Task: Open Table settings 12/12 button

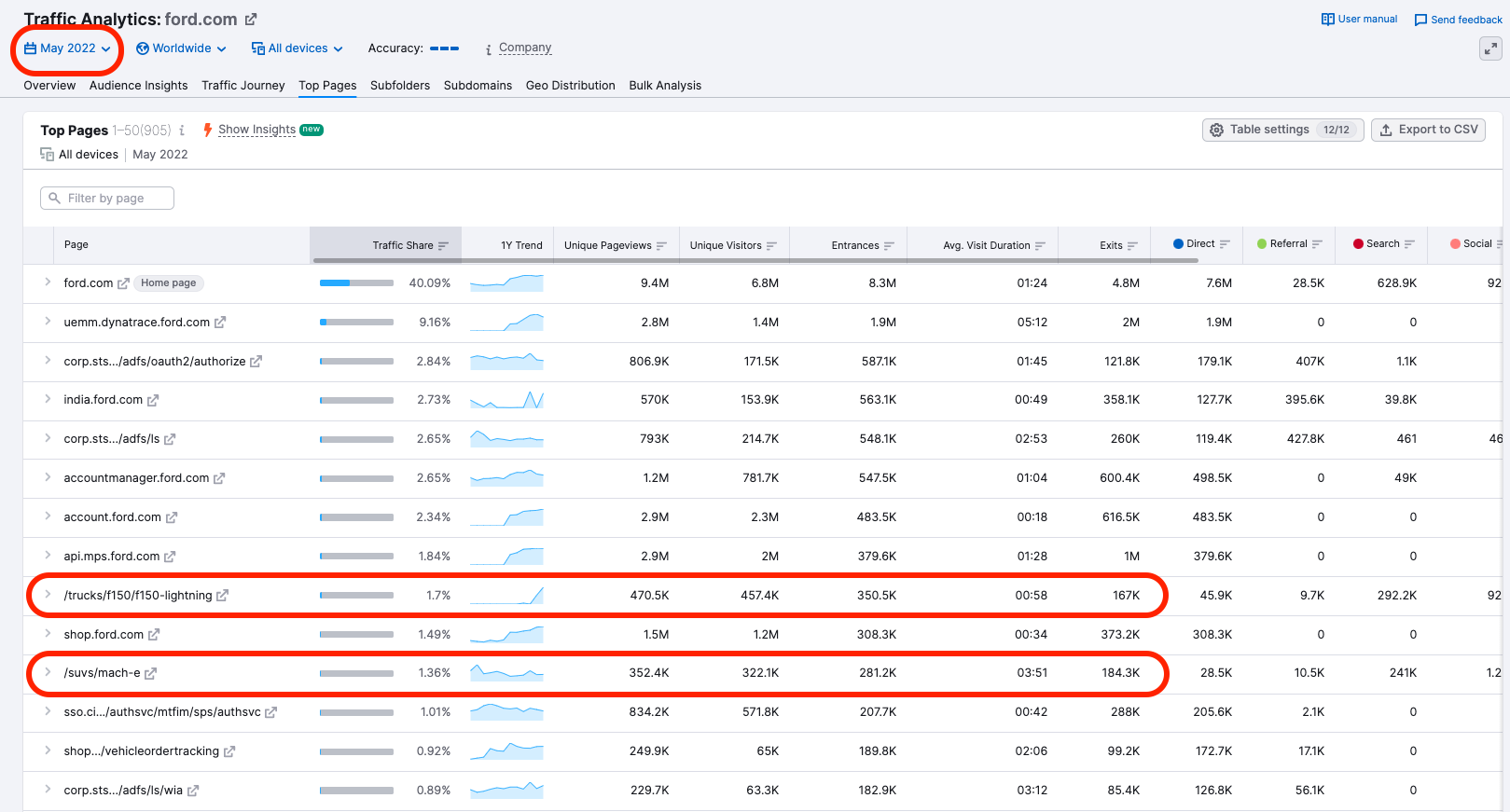Action: [x=1282, y=130]
